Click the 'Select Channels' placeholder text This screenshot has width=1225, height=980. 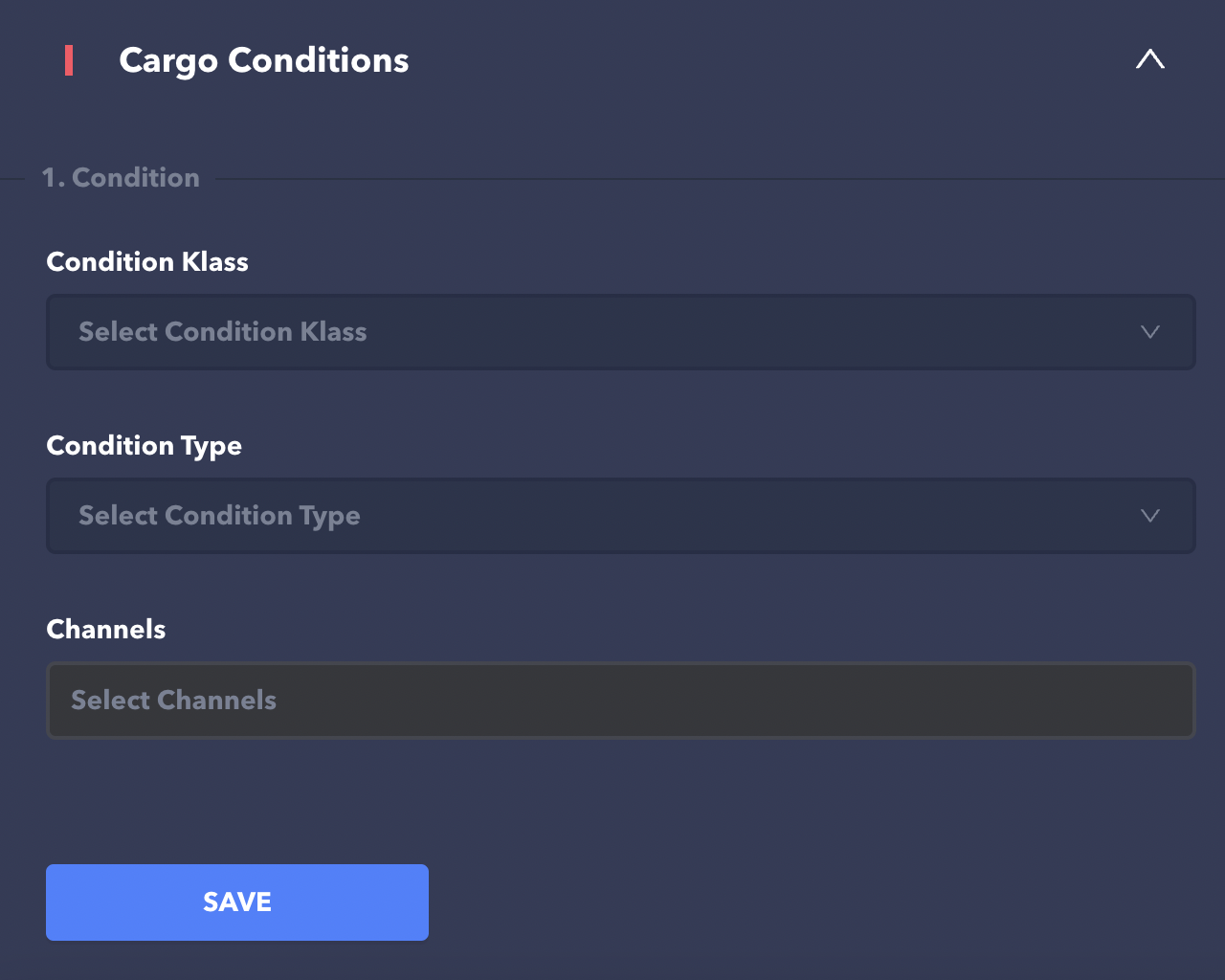(x=173, y=701)
